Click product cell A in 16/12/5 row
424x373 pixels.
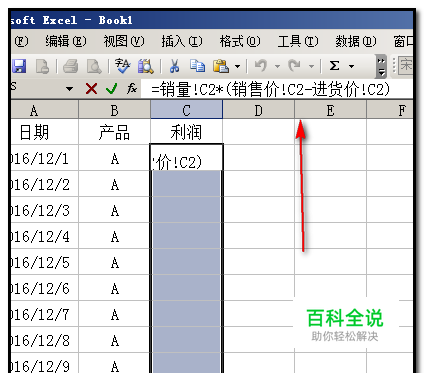[114, 262]
